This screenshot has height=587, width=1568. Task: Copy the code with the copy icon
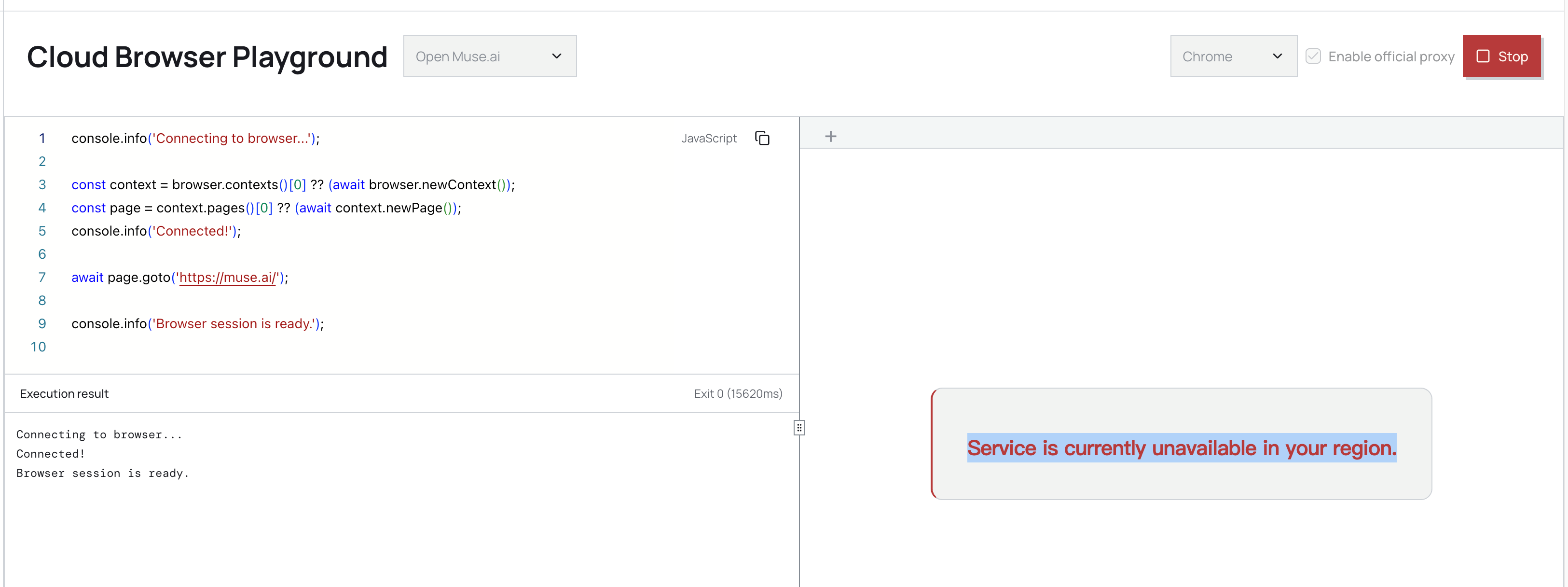pos(762,138)
